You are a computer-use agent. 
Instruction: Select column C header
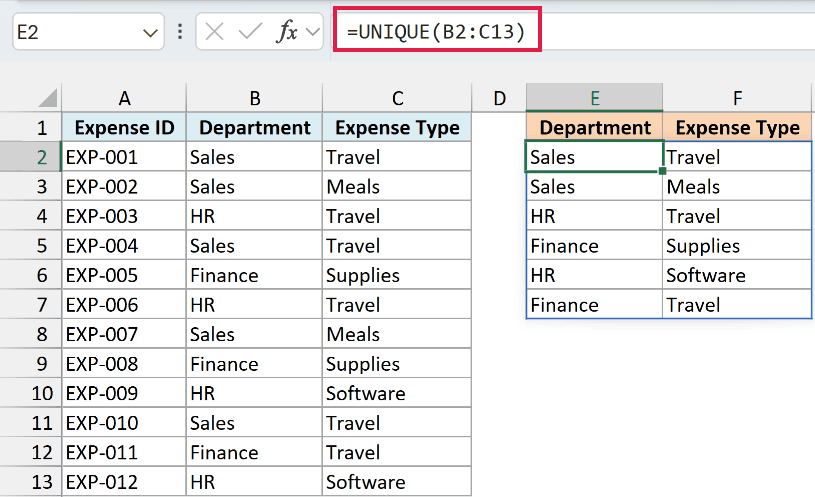coord(397,98)
